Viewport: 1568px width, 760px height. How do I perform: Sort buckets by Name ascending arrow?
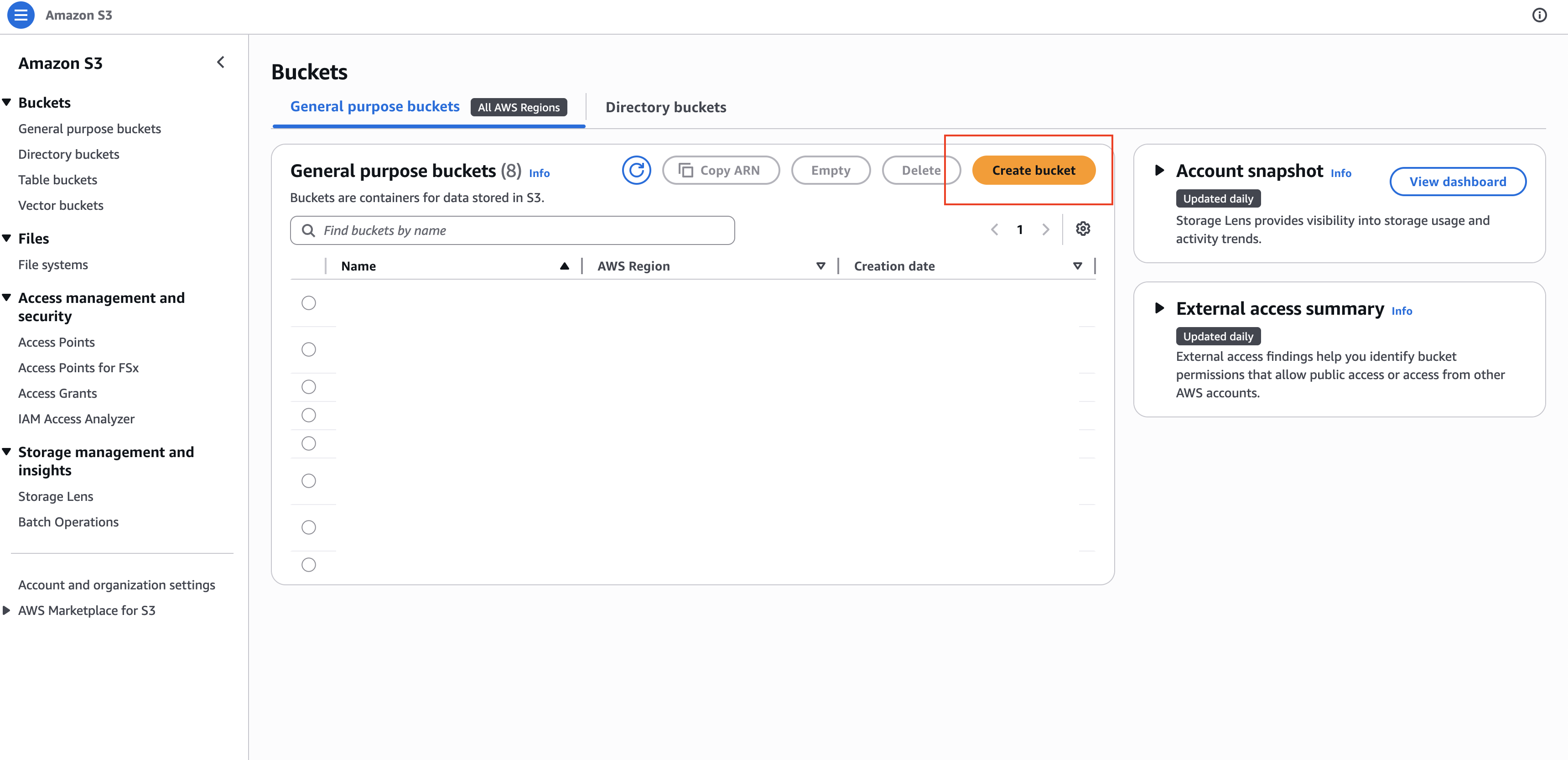pos(564,266)
